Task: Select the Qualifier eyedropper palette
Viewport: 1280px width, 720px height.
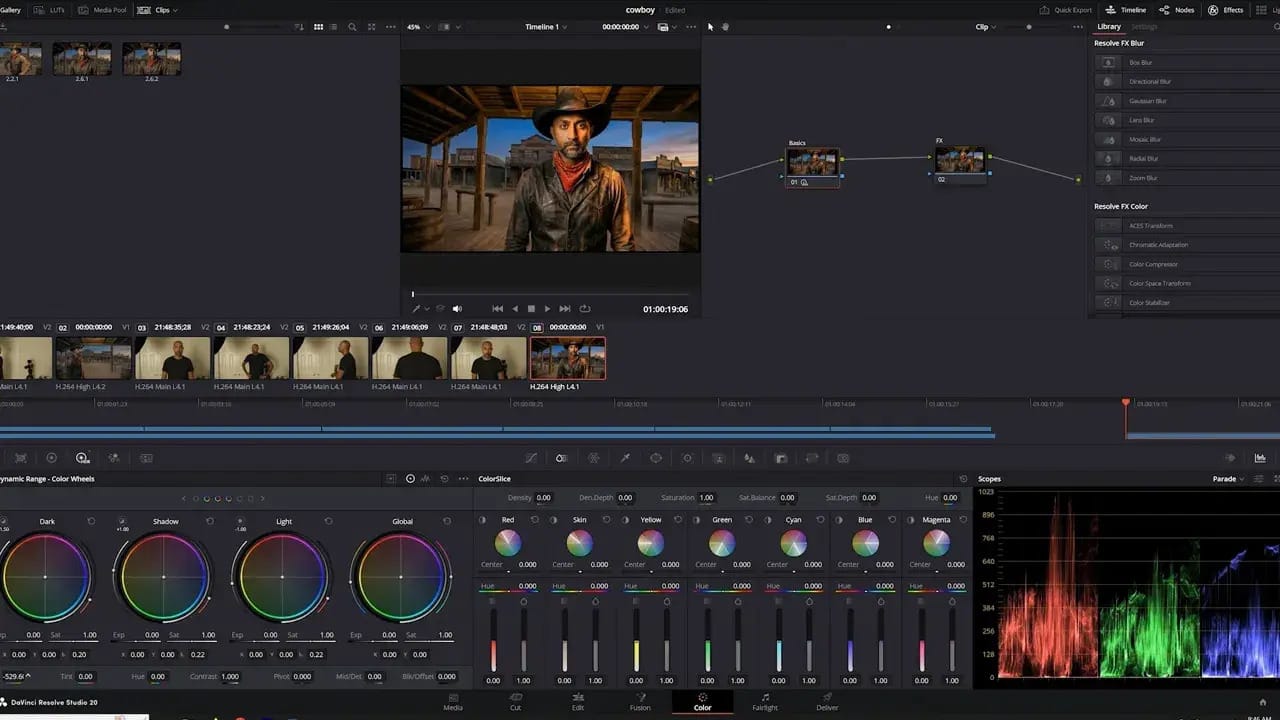Action: pyautogui.click(x=625, y=458)
